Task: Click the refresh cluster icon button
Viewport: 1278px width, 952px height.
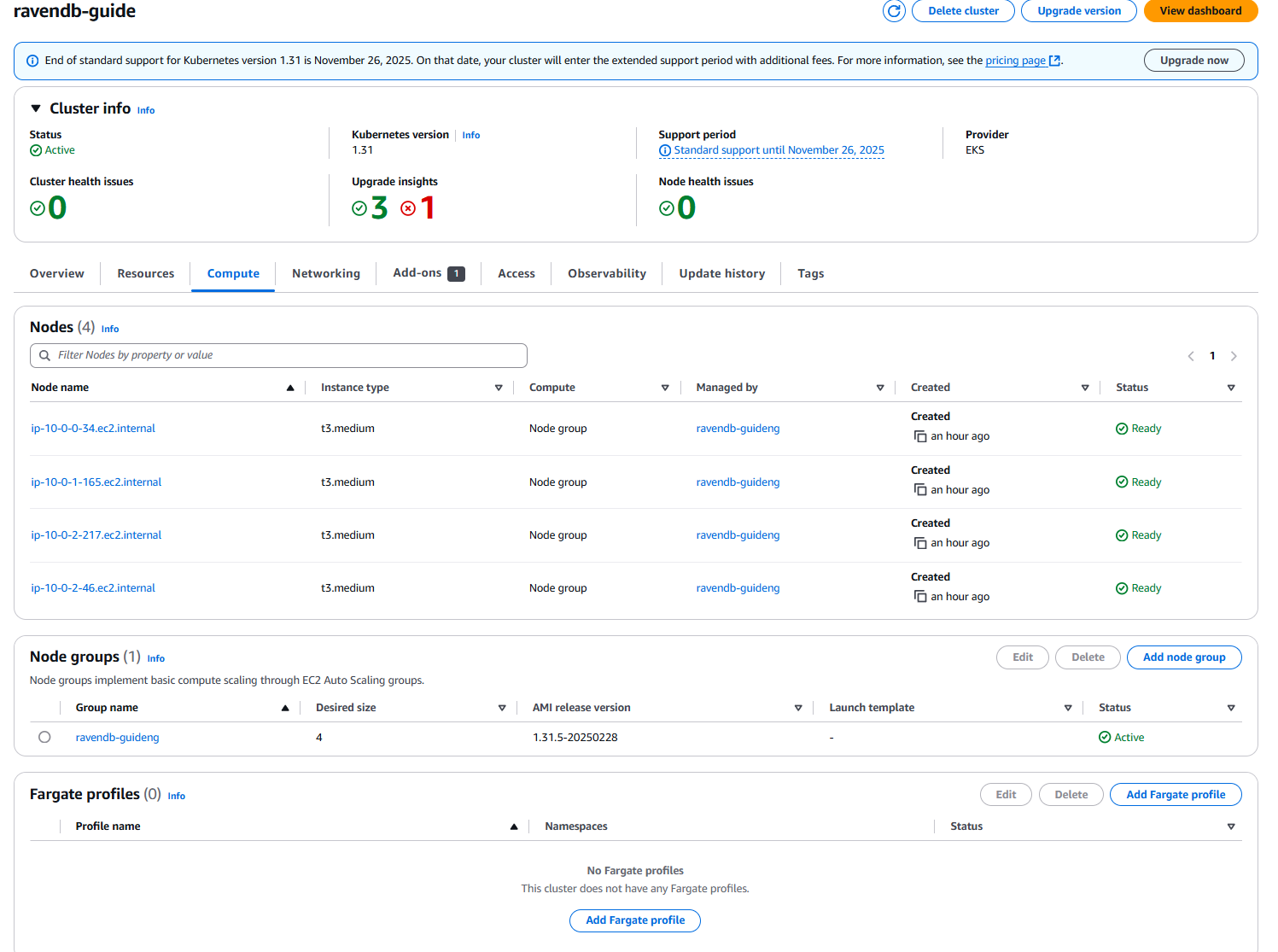Action: tap(894, 11)
